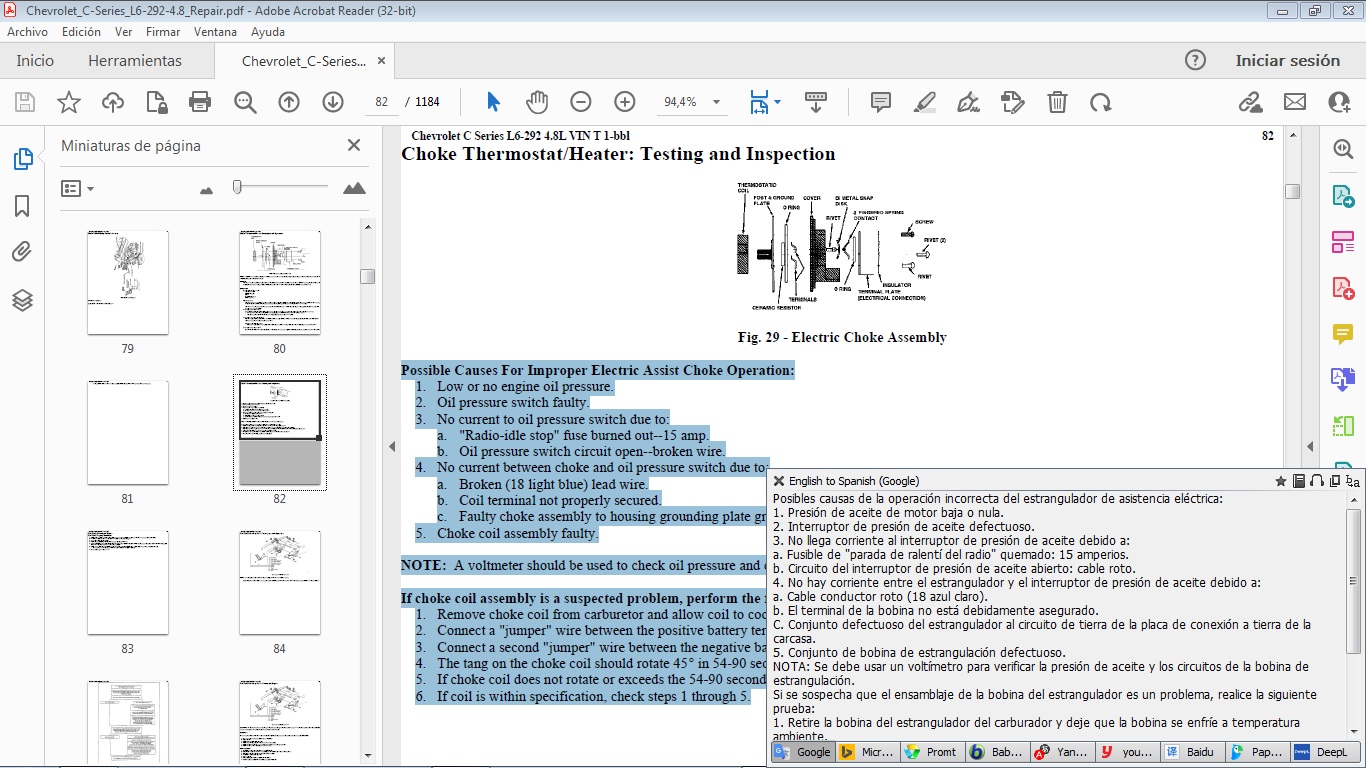Select the highlight text pen tool
1366x768 pixels.
tap(925, 102)
